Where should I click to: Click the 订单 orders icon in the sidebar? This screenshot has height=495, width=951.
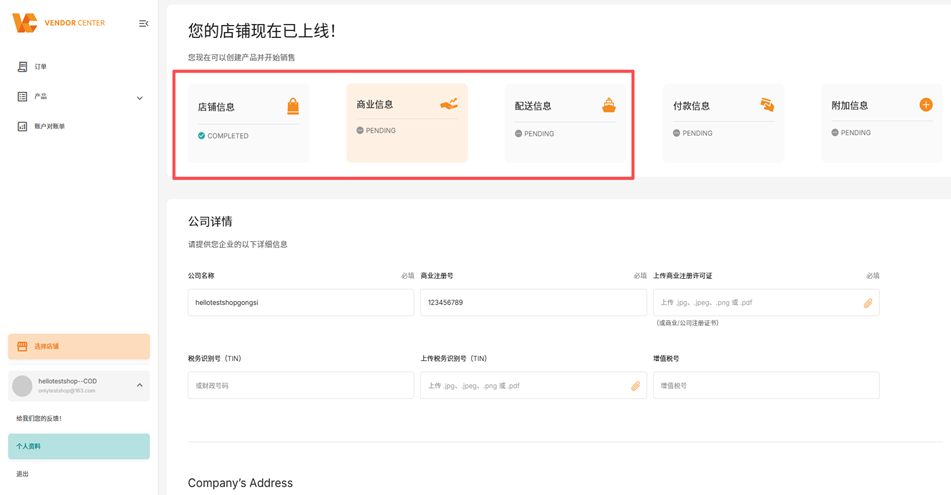(x=22, y=67)
